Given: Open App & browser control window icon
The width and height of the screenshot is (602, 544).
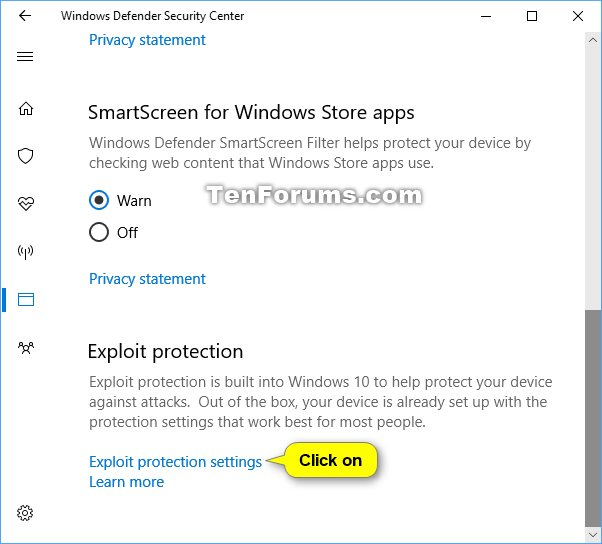Looking at the screenshot, I should pos(26,299).
